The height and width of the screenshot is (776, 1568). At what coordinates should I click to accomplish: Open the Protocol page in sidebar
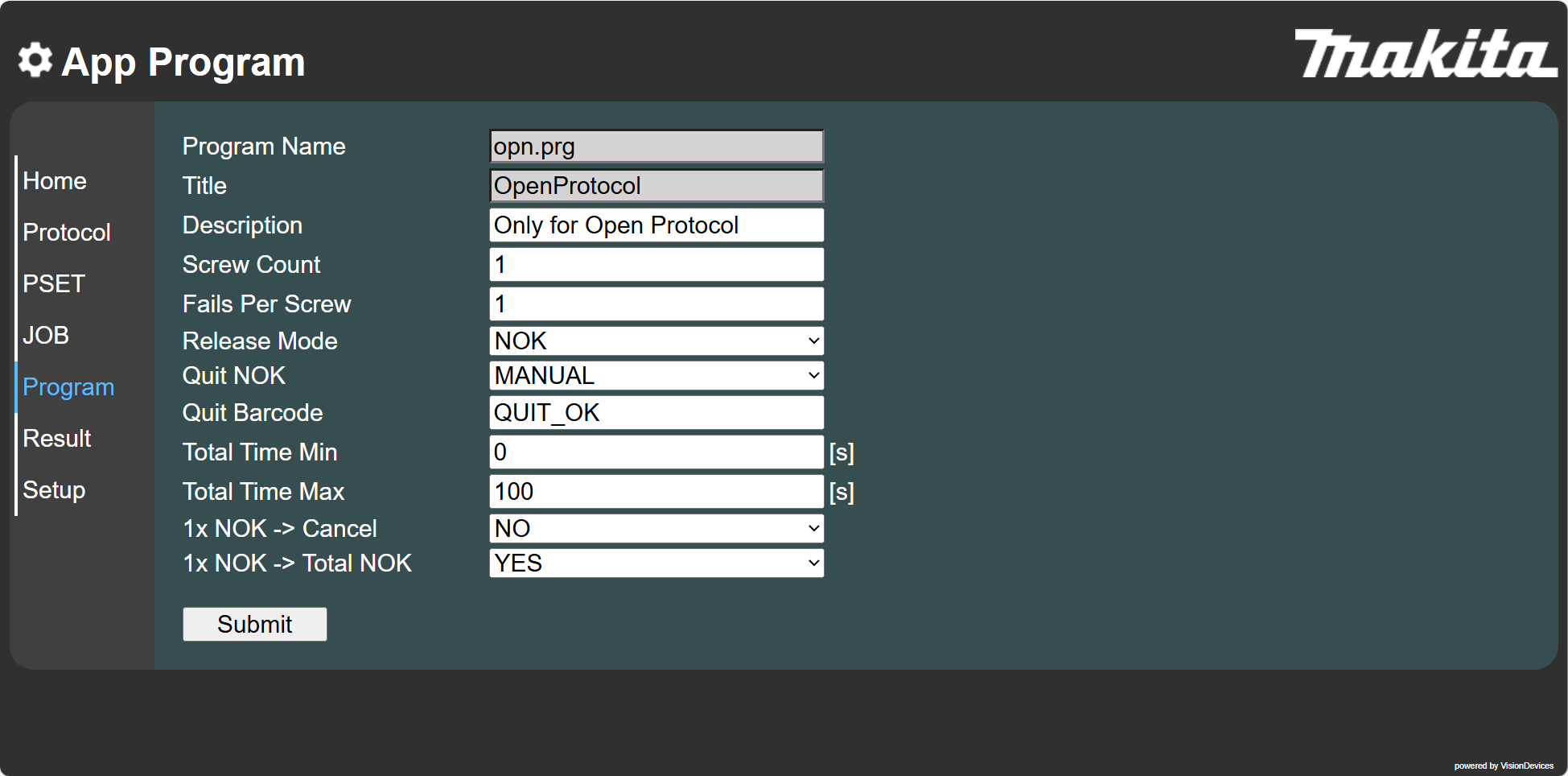(67, 233)
